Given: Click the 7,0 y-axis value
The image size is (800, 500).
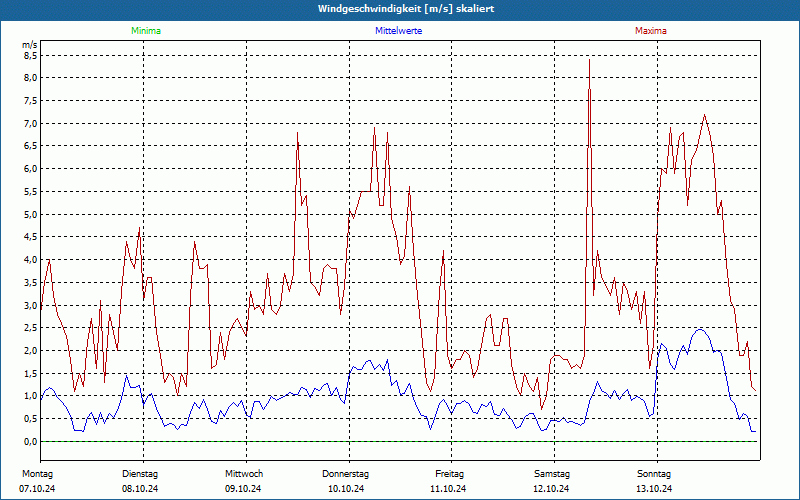Looking at the screenshot, I should pyautogui.click(x=31, y=123).
